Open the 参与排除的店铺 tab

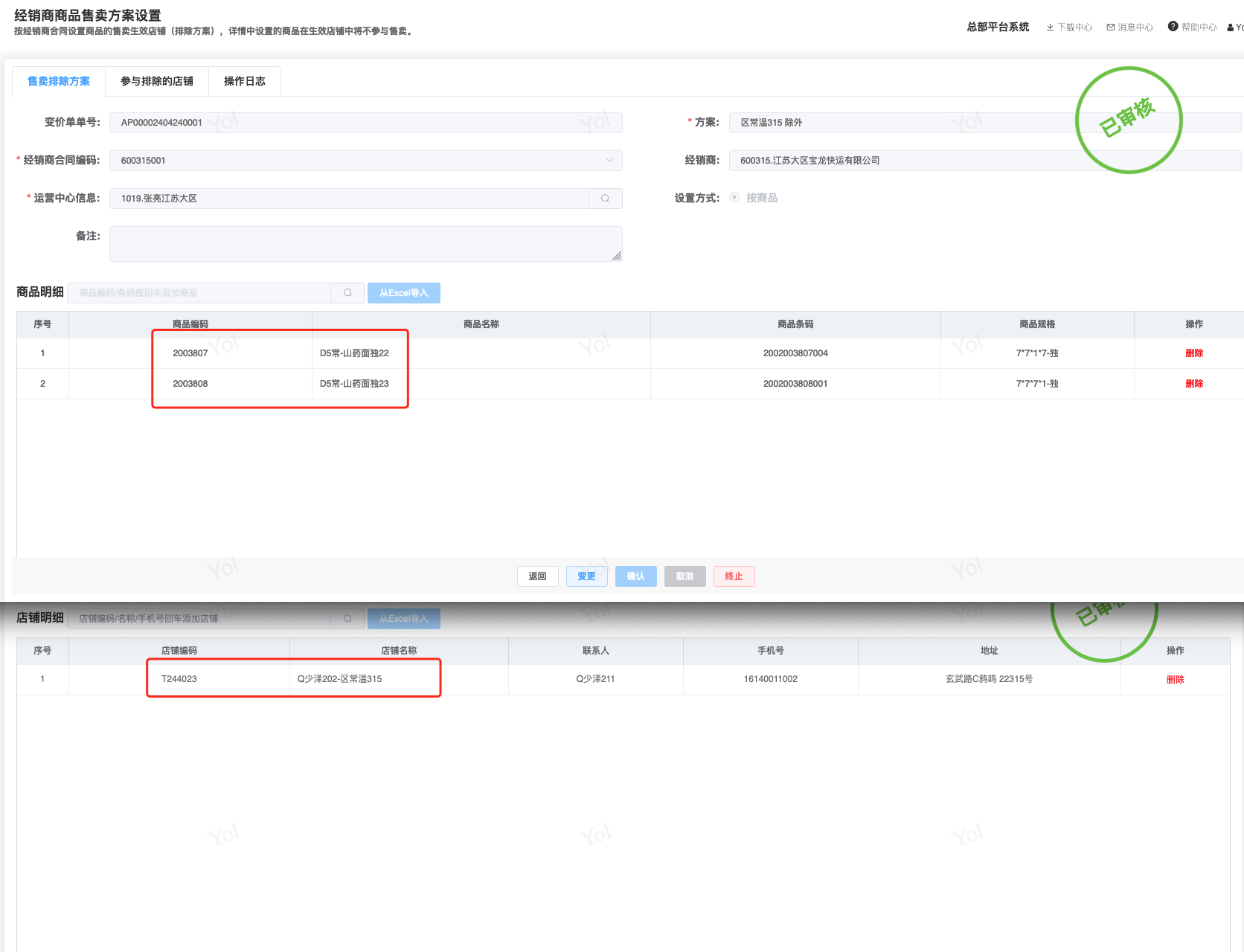[x=157, y=81]
